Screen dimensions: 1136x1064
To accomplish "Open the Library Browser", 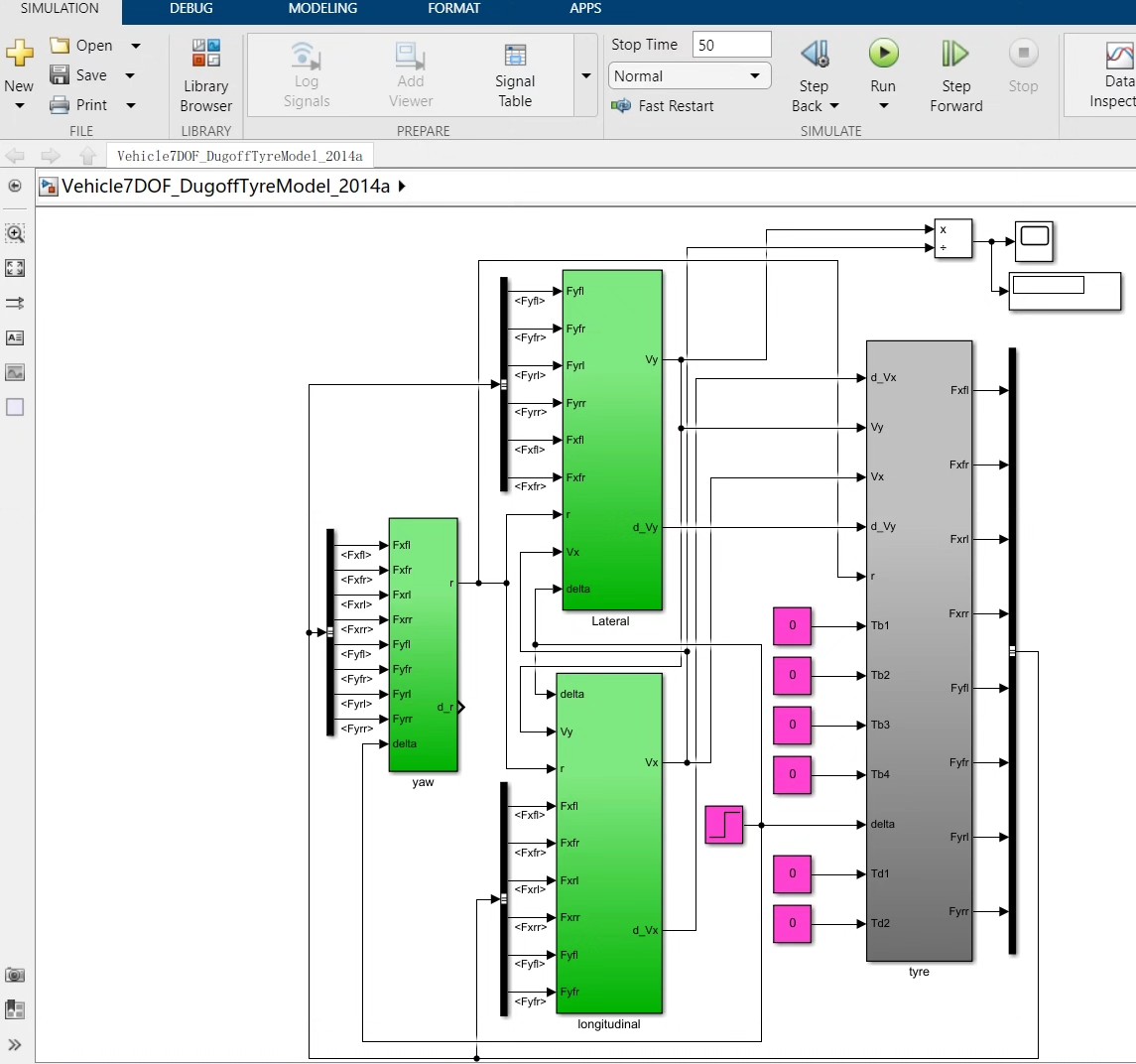I will 205,75.
